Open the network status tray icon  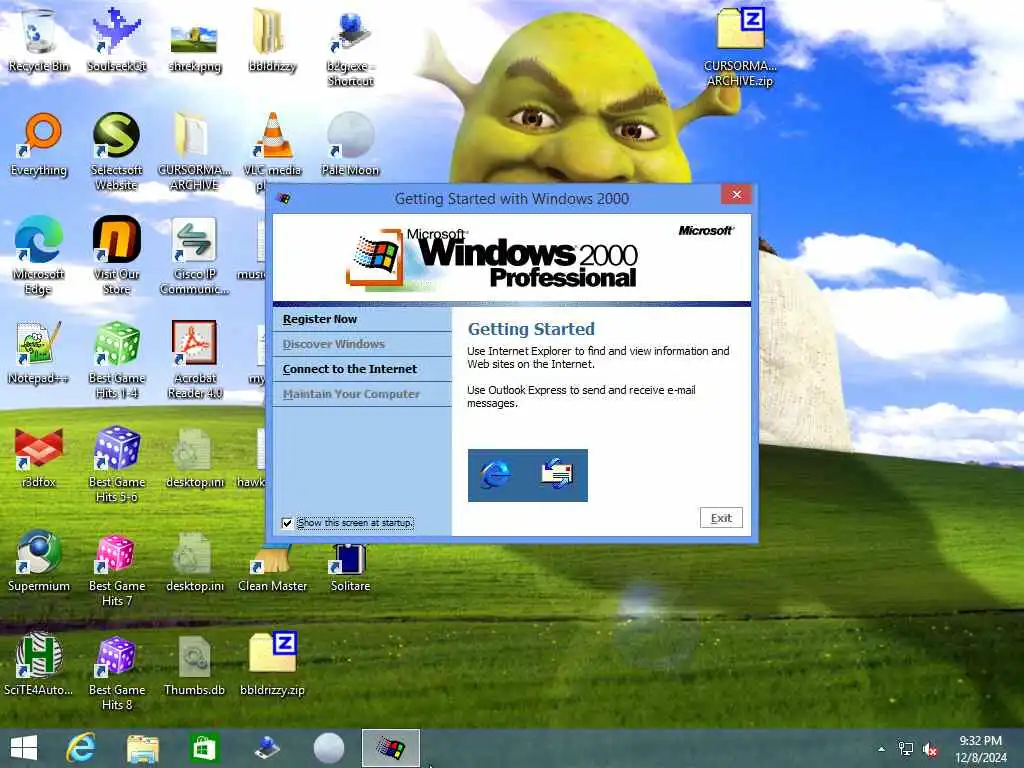906,749
